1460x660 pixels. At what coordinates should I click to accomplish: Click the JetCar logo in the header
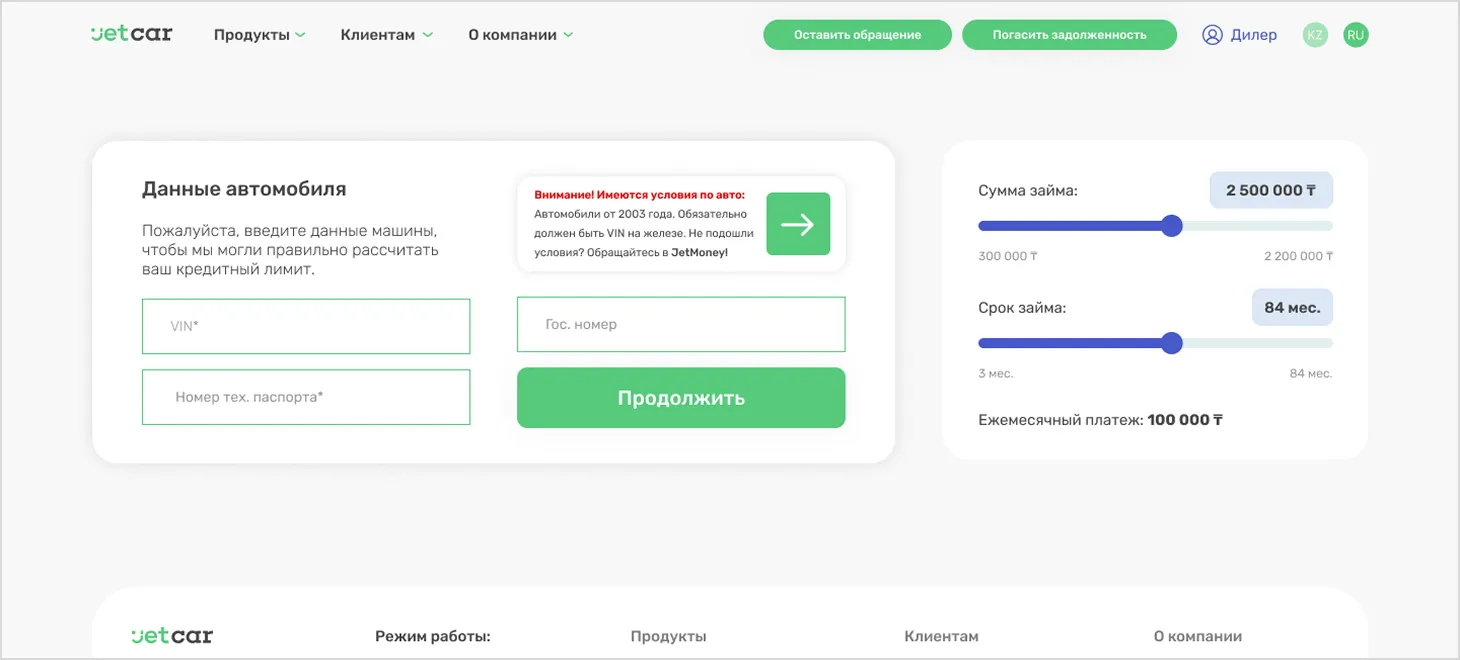tap(131, 33)
